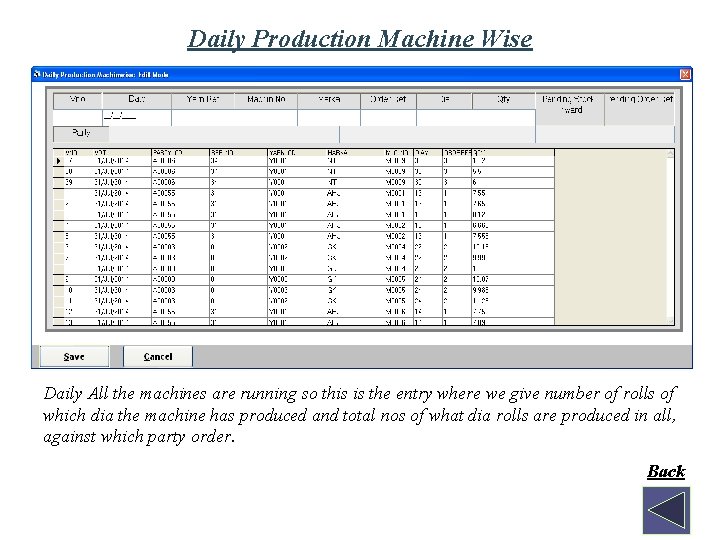Click the PARTY CD column header
The width and height of the screenshot is (720, 540).
pyautogui.click(x=180, y=152)
